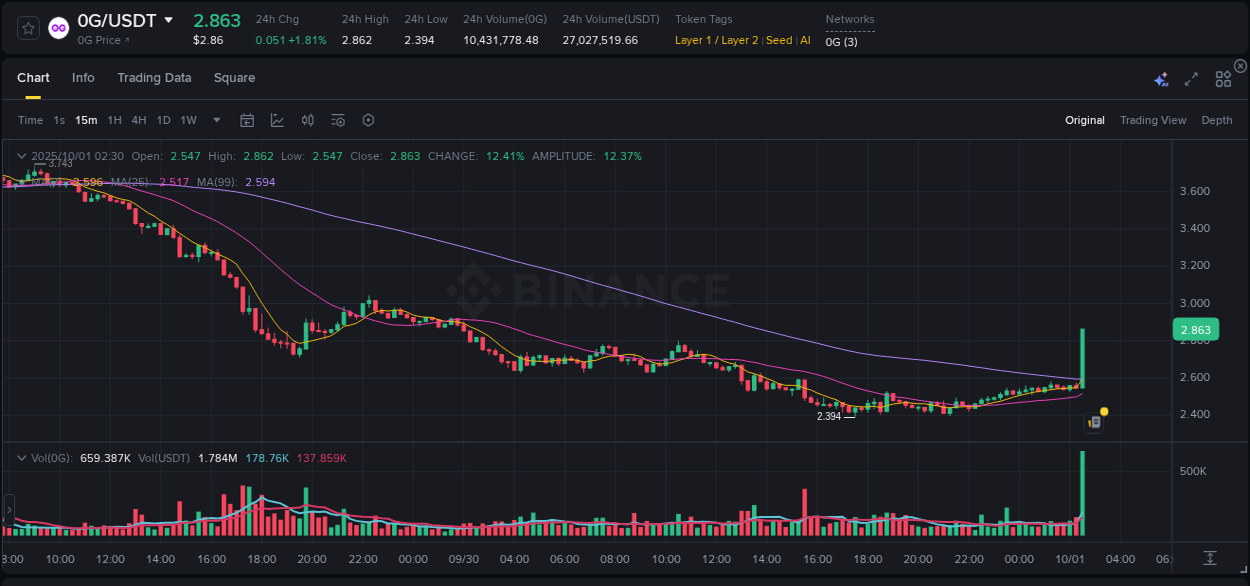Add 0G/USDT to favorites with star icon

click(x=27, y=27)
